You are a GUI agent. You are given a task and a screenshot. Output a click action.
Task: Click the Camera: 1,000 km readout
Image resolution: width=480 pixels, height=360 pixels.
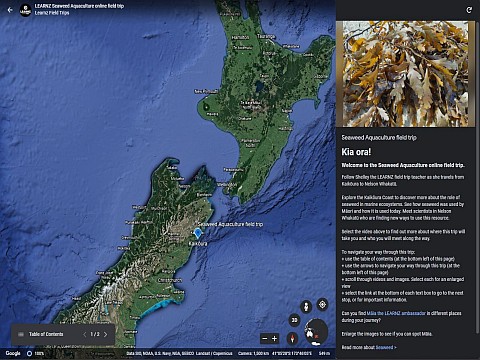[253, 353]
